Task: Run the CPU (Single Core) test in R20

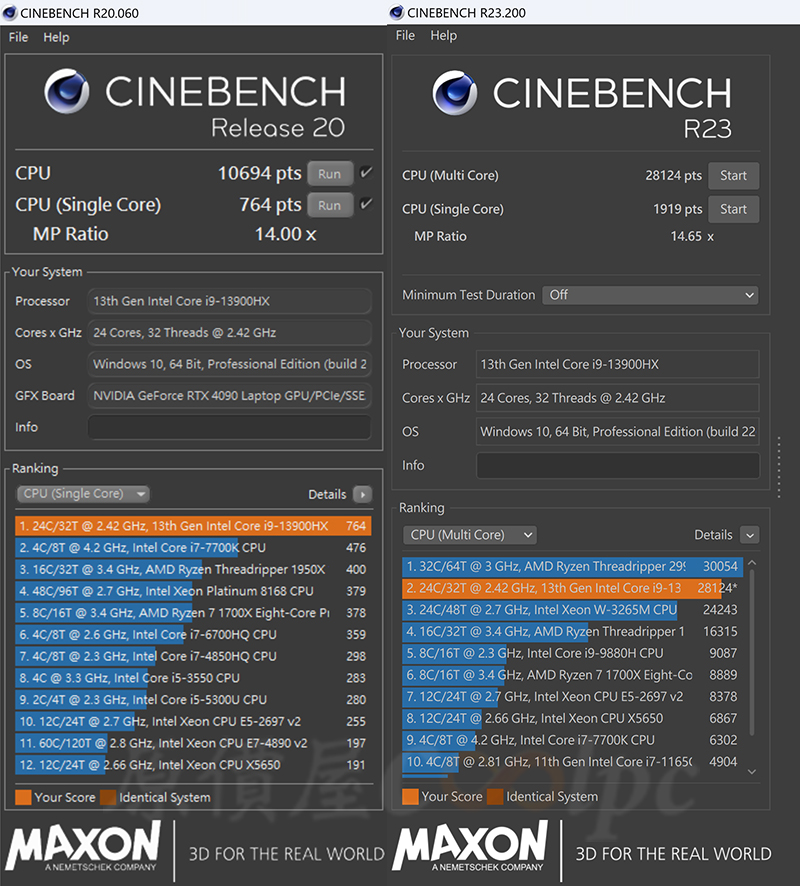Action: pyautogui.click(x=330, y=205)
